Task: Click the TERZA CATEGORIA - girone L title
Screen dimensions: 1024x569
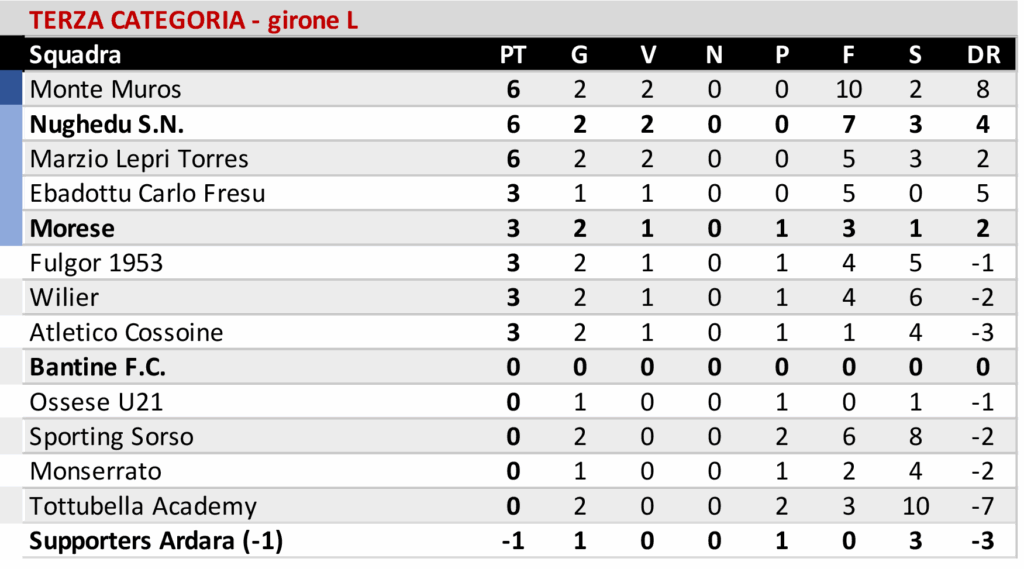Action: 193,20
